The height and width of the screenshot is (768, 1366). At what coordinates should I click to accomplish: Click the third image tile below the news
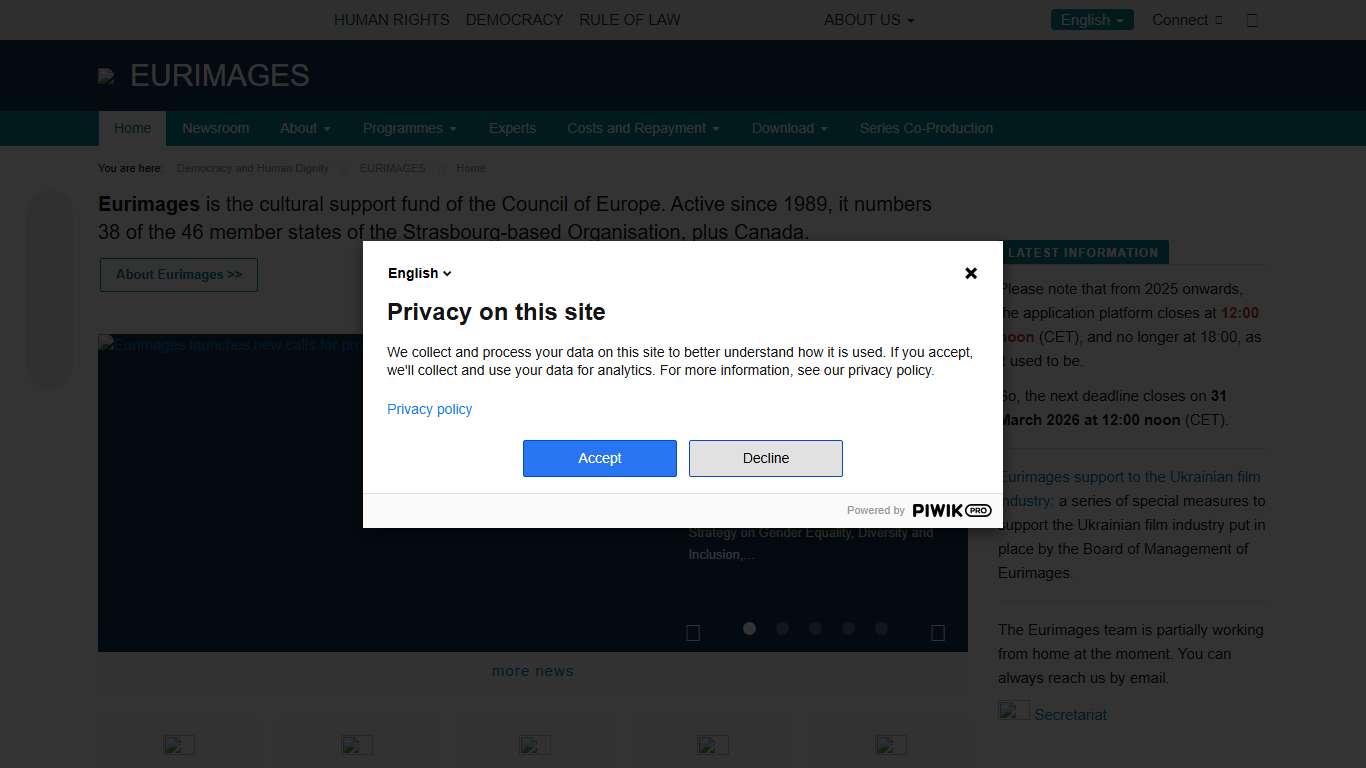(535, 745)
